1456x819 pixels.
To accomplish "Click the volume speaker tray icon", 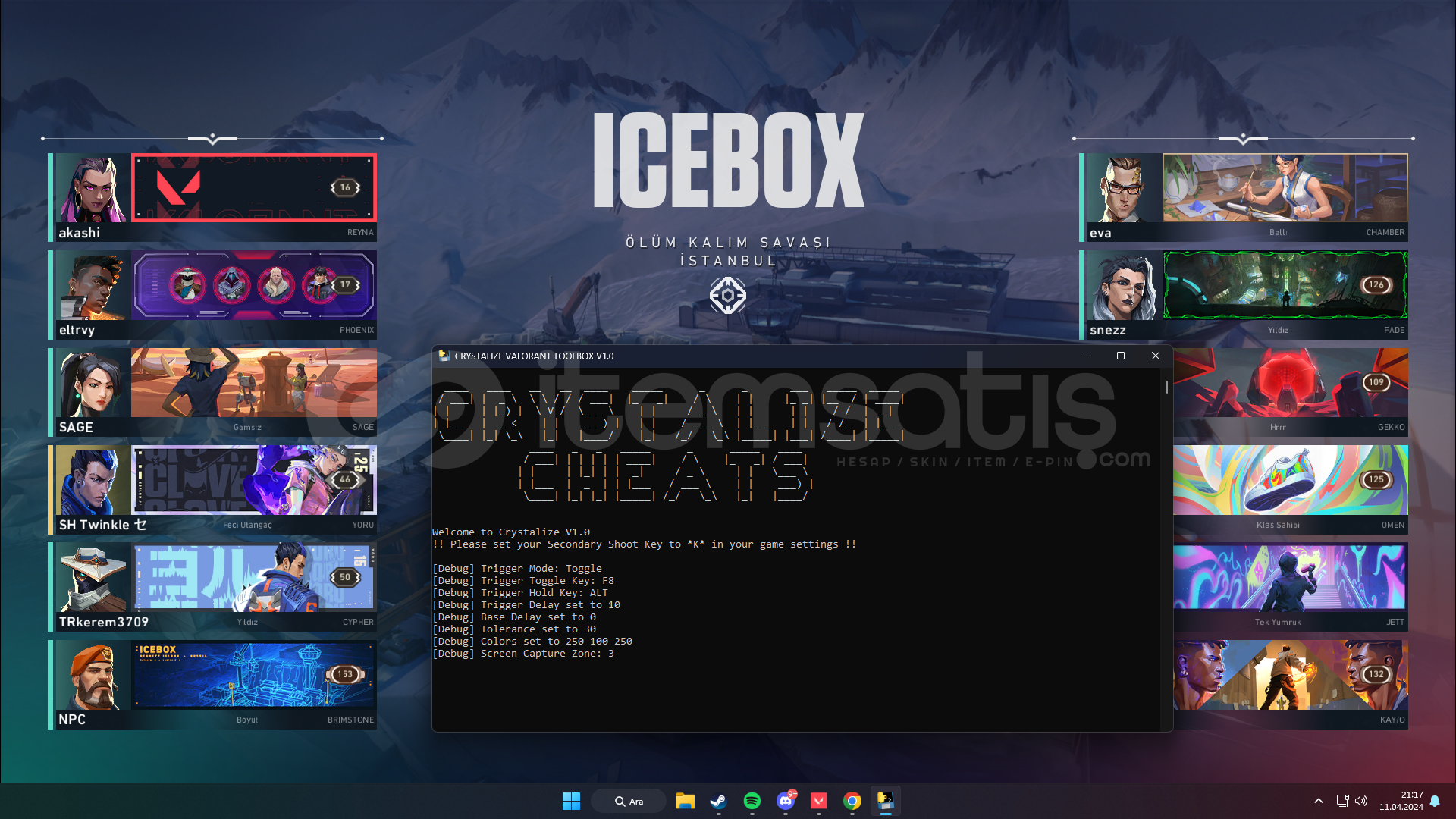I will click(1361, 801).
